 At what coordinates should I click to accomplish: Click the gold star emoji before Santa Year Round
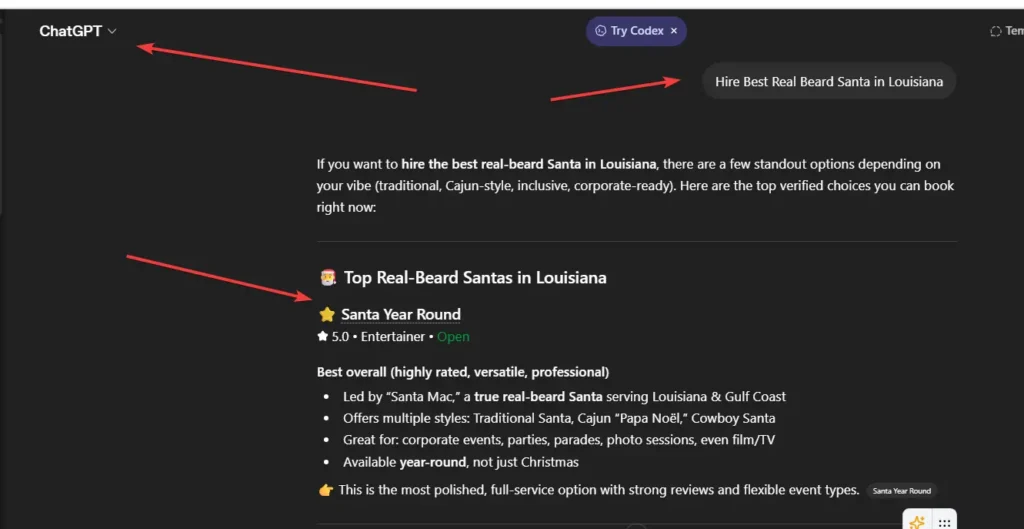point(327,315)
